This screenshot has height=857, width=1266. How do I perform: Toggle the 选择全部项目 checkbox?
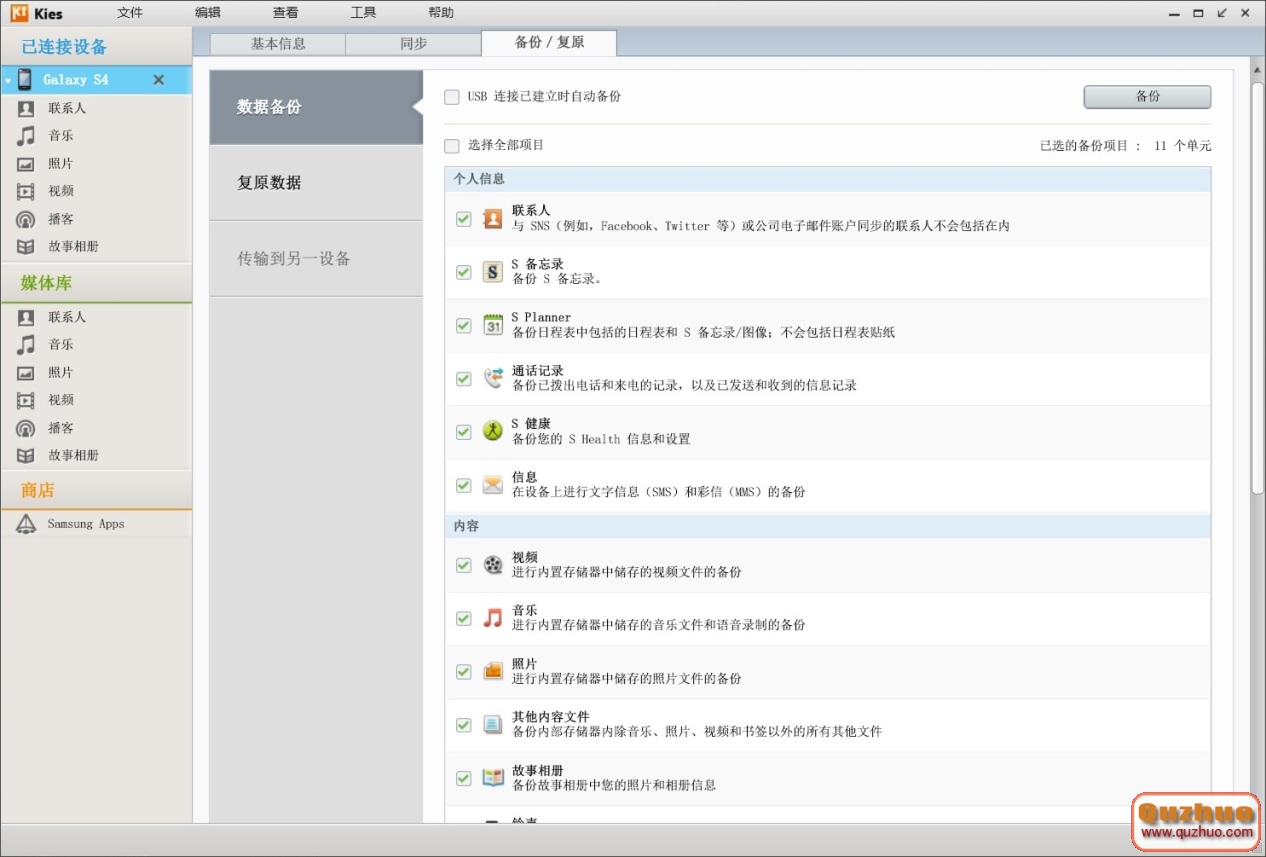click(x=452, y=146)
